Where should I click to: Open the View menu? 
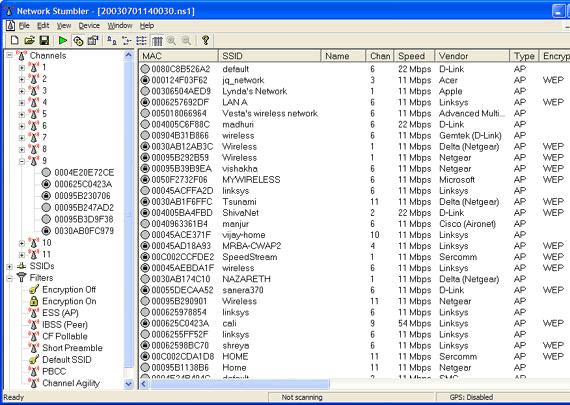pyautogui.click(x=64, y=26)
